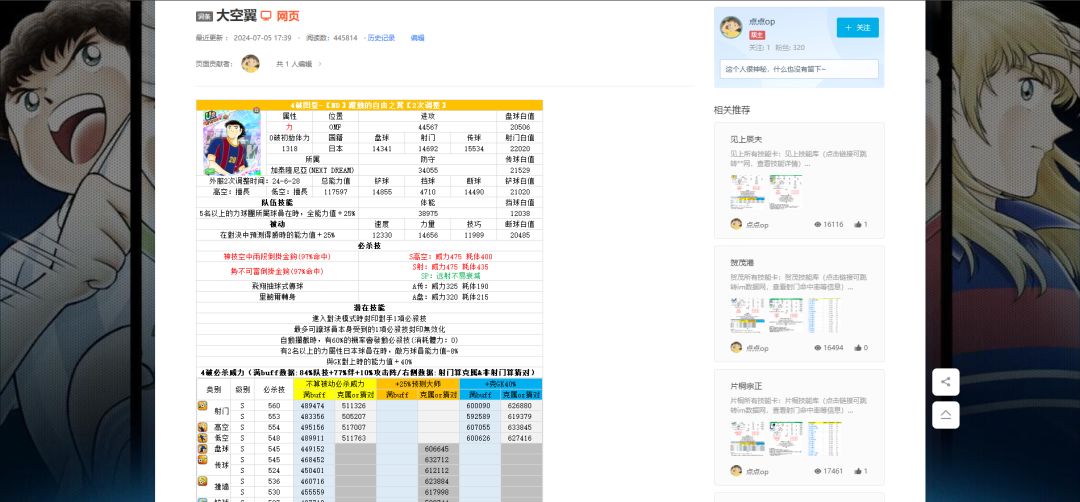Click the 盘球 skill icon in table
Image resolution: width=1080 pixels, height=502 pixels.
click(x=202, y=448)
